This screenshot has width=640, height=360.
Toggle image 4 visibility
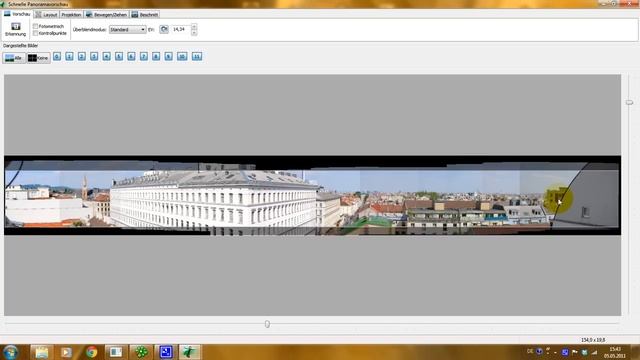click(107, 56)
